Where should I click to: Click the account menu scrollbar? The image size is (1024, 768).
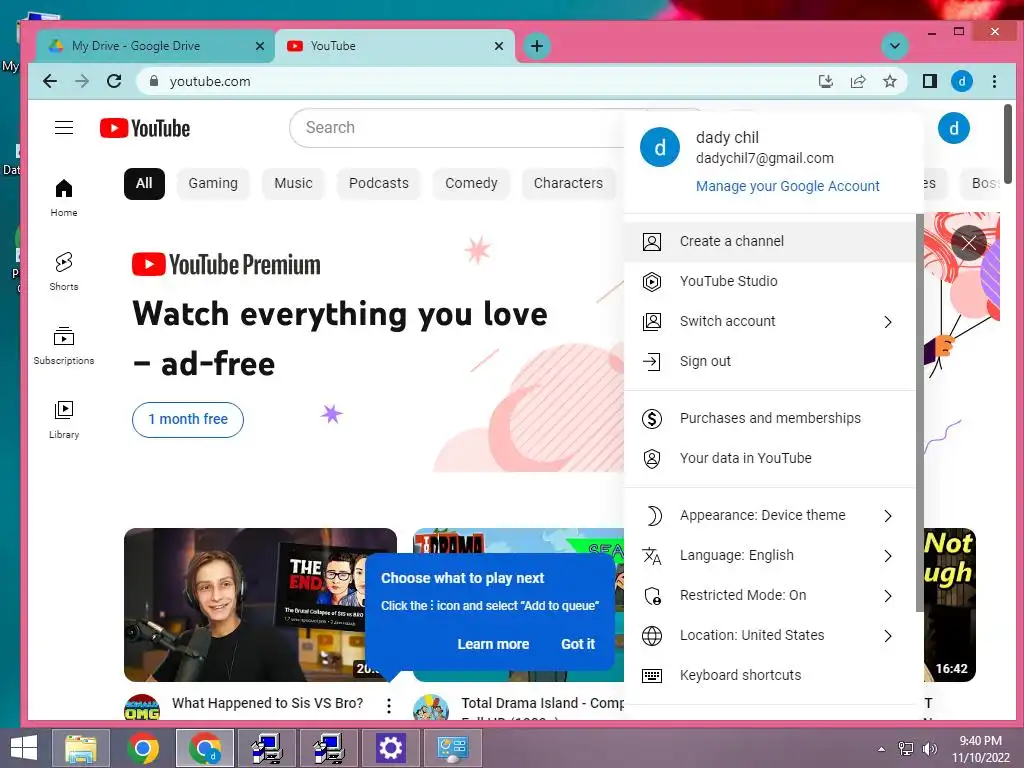pyautogui.click(x=920, y=412)
